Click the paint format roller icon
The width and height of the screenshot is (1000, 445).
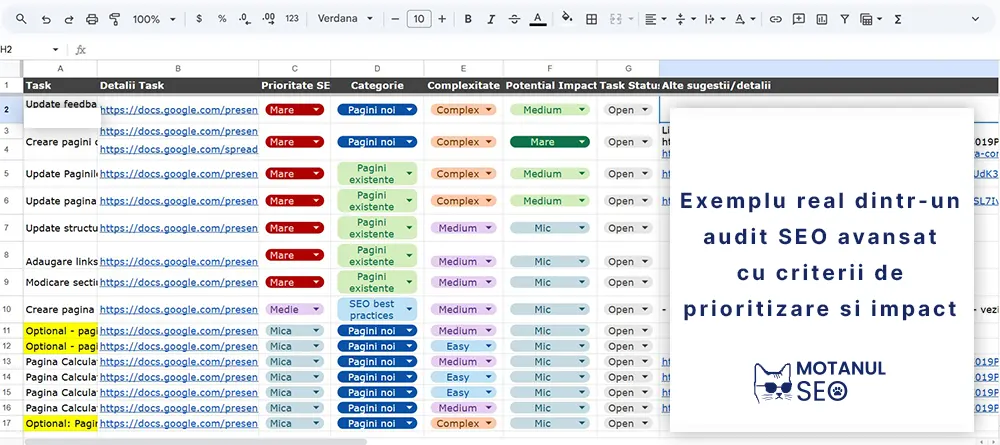coord(114,19)
